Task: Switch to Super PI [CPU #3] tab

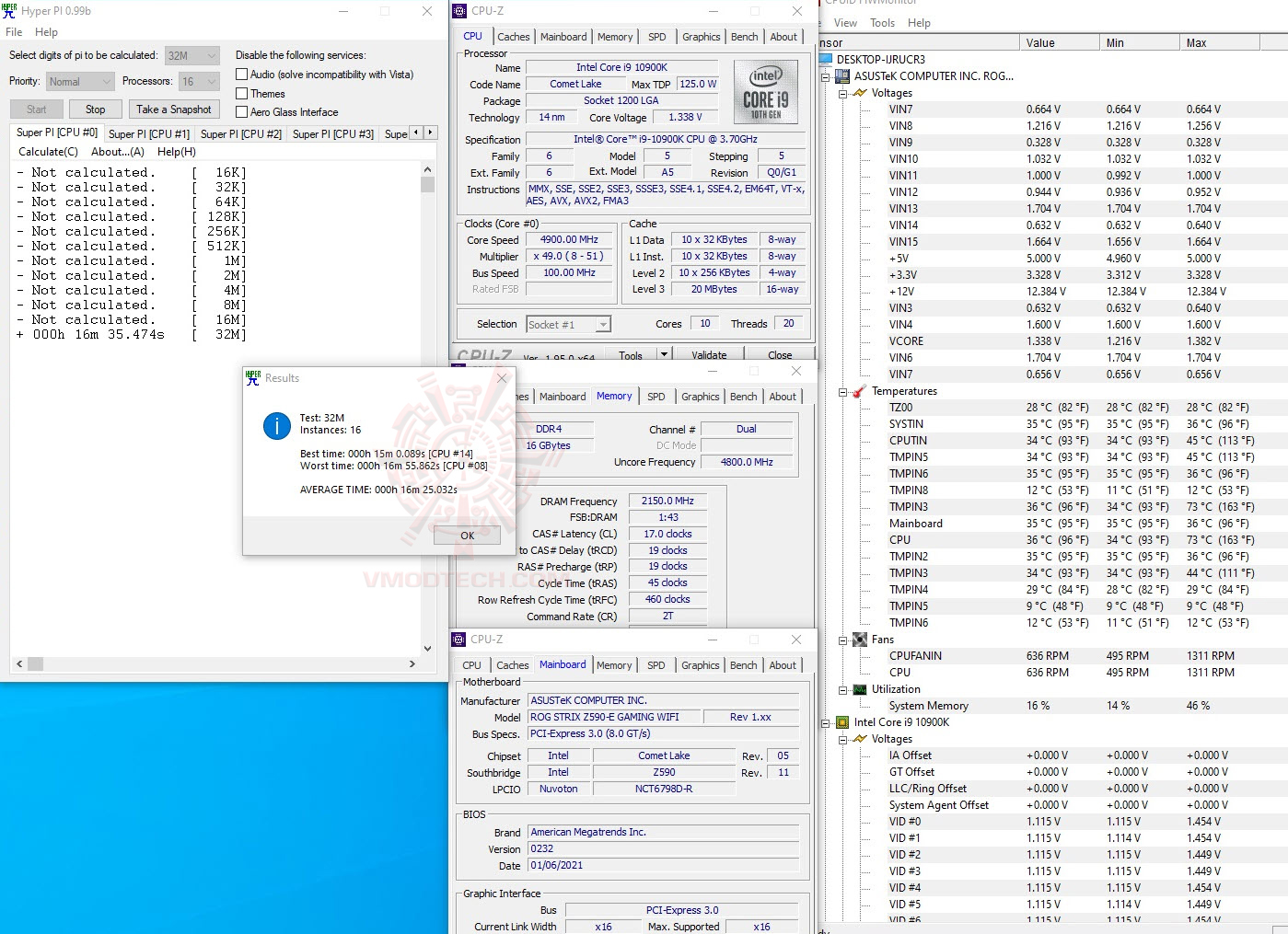Action: (333, 134)
